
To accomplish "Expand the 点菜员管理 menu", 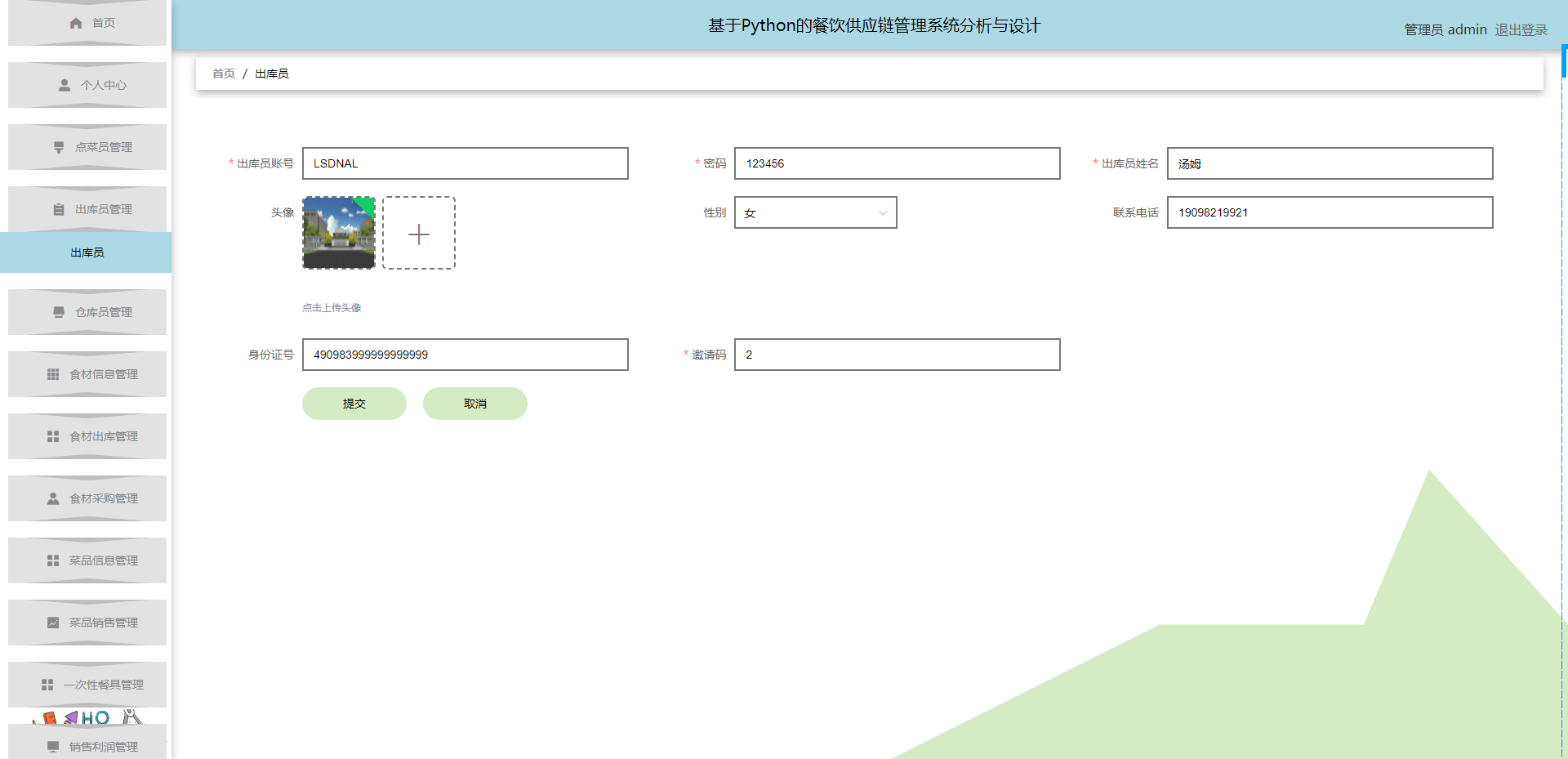I will point(87,147).
